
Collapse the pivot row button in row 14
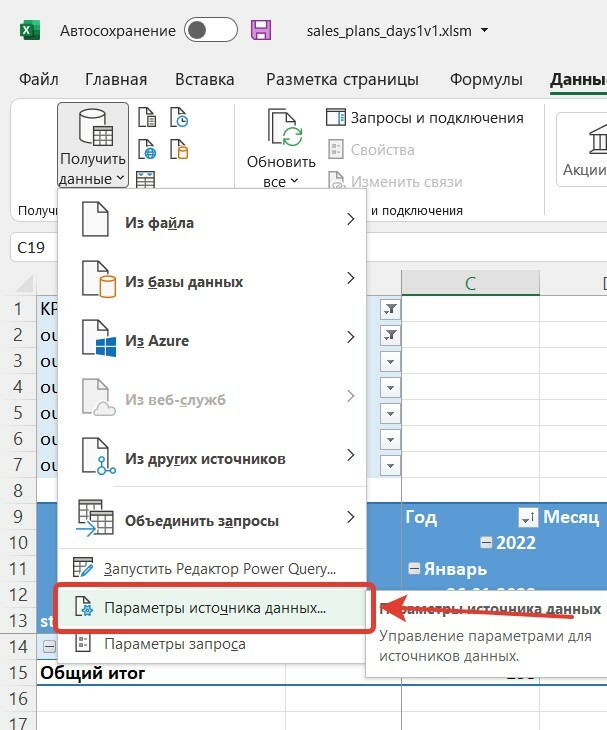click(x=49, y=646)
